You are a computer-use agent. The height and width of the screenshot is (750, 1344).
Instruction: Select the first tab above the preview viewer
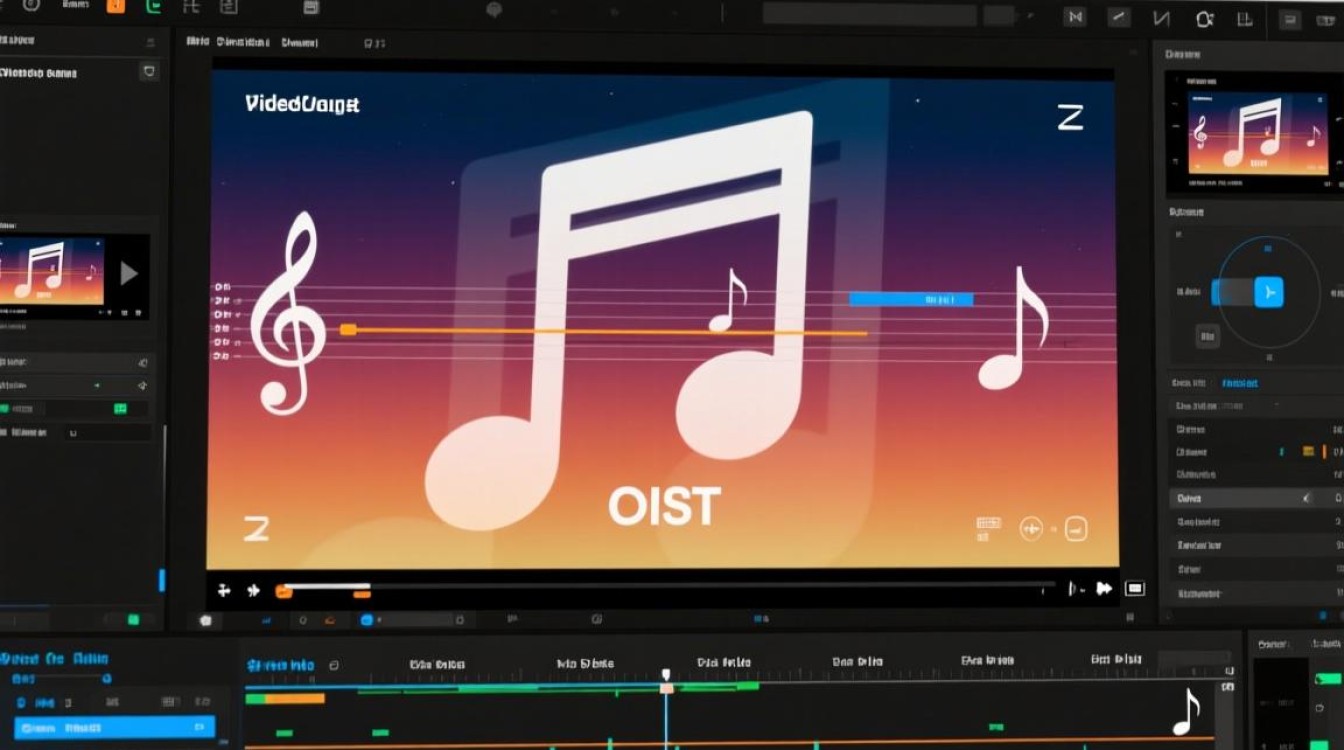198,42
